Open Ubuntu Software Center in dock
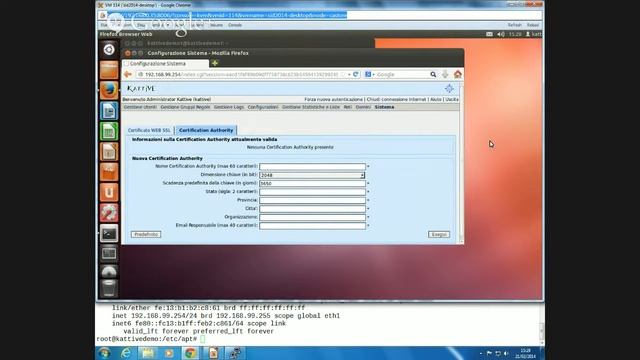Image resolution: width=640 pixels, height=360 pixels. [x=109, y=172]
